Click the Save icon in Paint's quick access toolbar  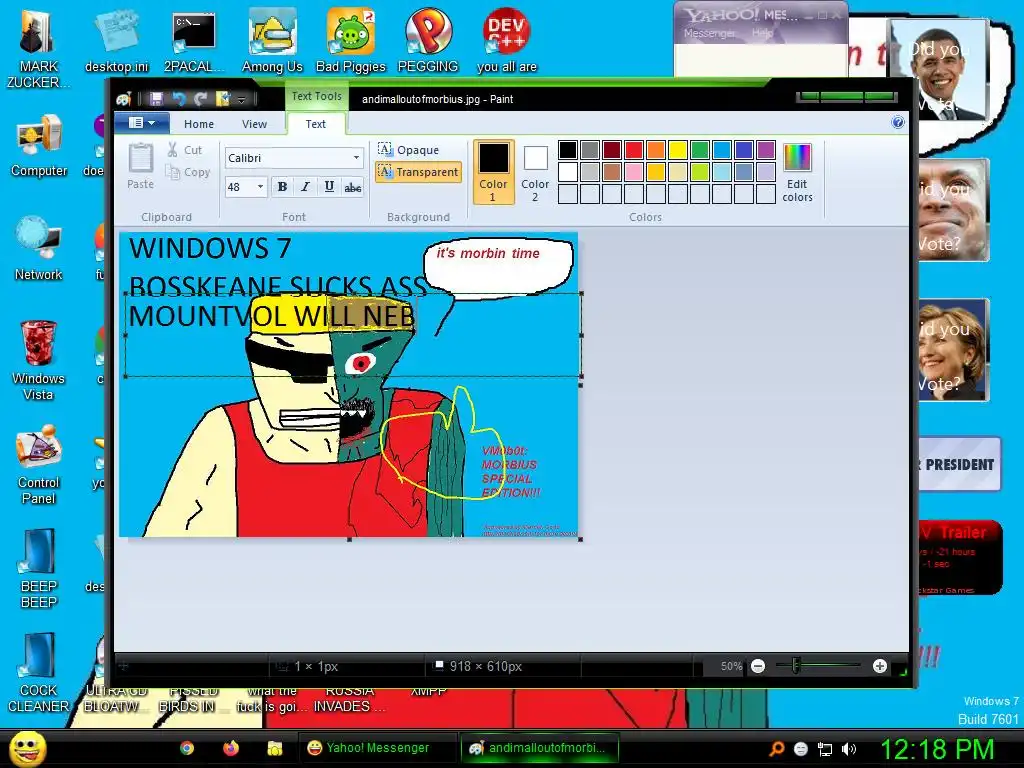(x=156, y=99)
